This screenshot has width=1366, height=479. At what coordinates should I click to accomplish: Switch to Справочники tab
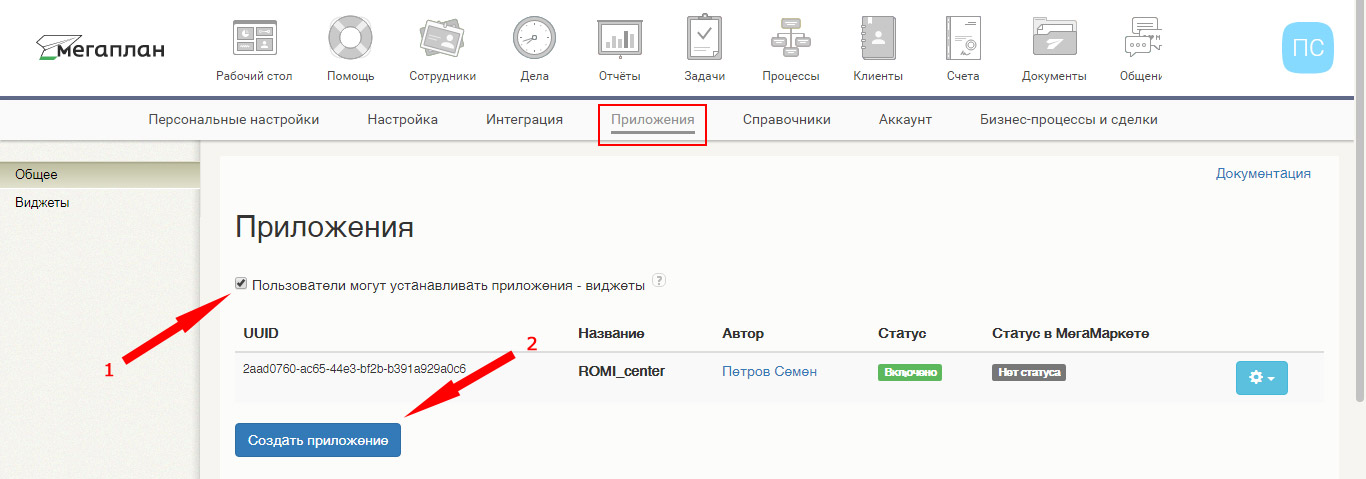pos(786,119)
